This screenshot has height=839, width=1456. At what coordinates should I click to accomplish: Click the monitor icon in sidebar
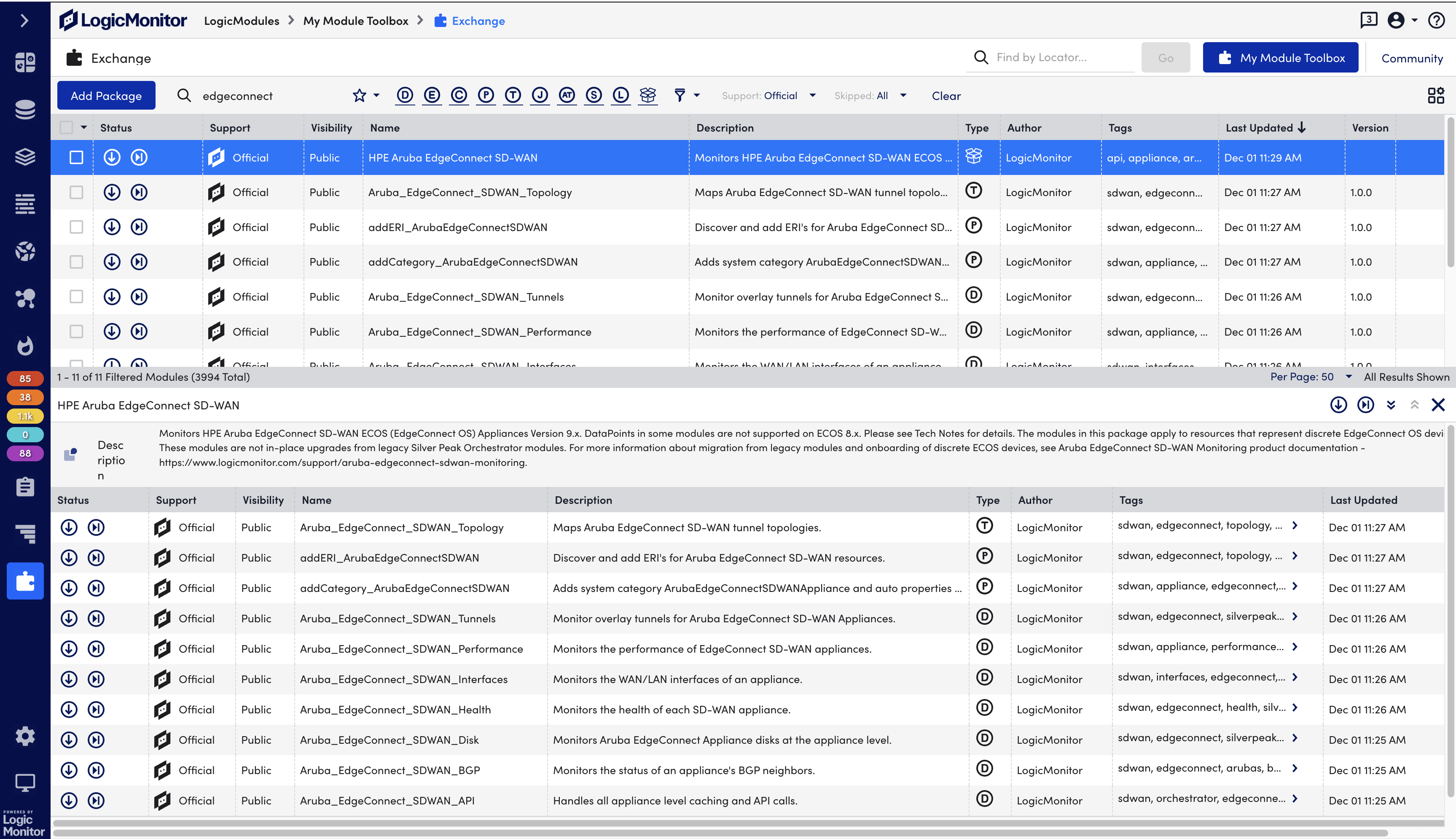click(25, 782)
